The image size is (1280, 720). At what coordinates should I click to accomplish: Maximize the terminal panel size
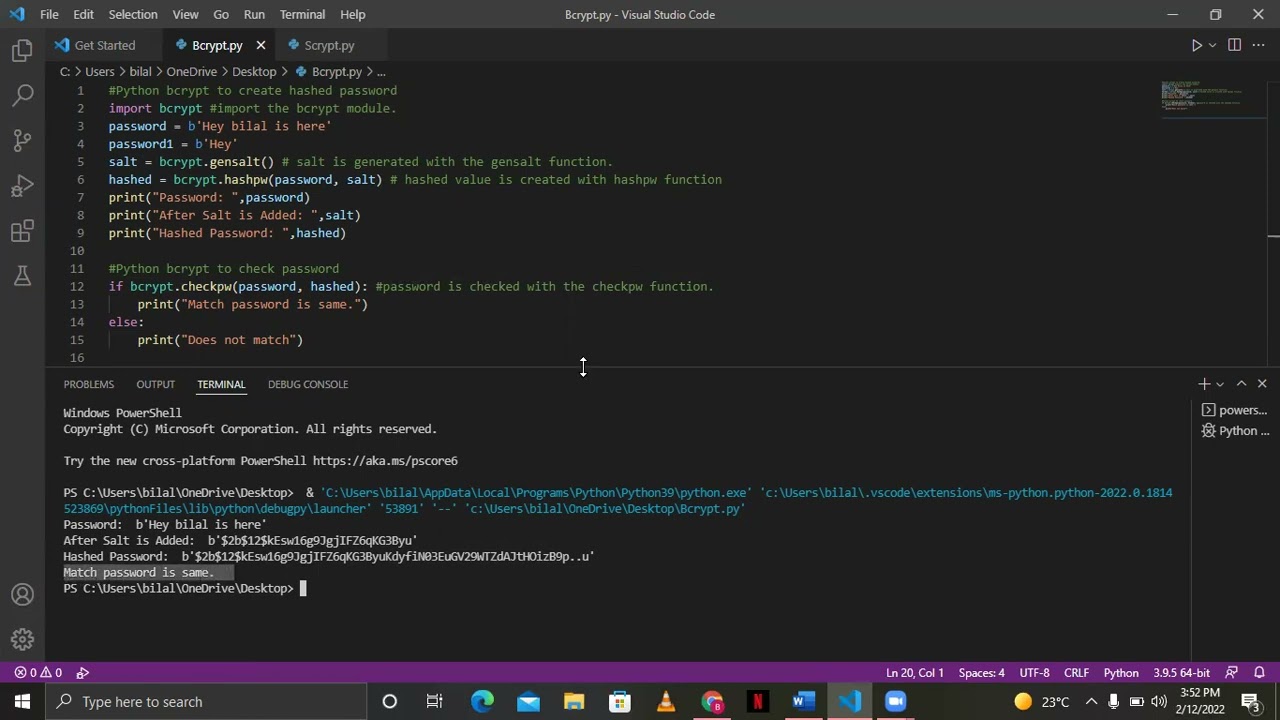1241,384
